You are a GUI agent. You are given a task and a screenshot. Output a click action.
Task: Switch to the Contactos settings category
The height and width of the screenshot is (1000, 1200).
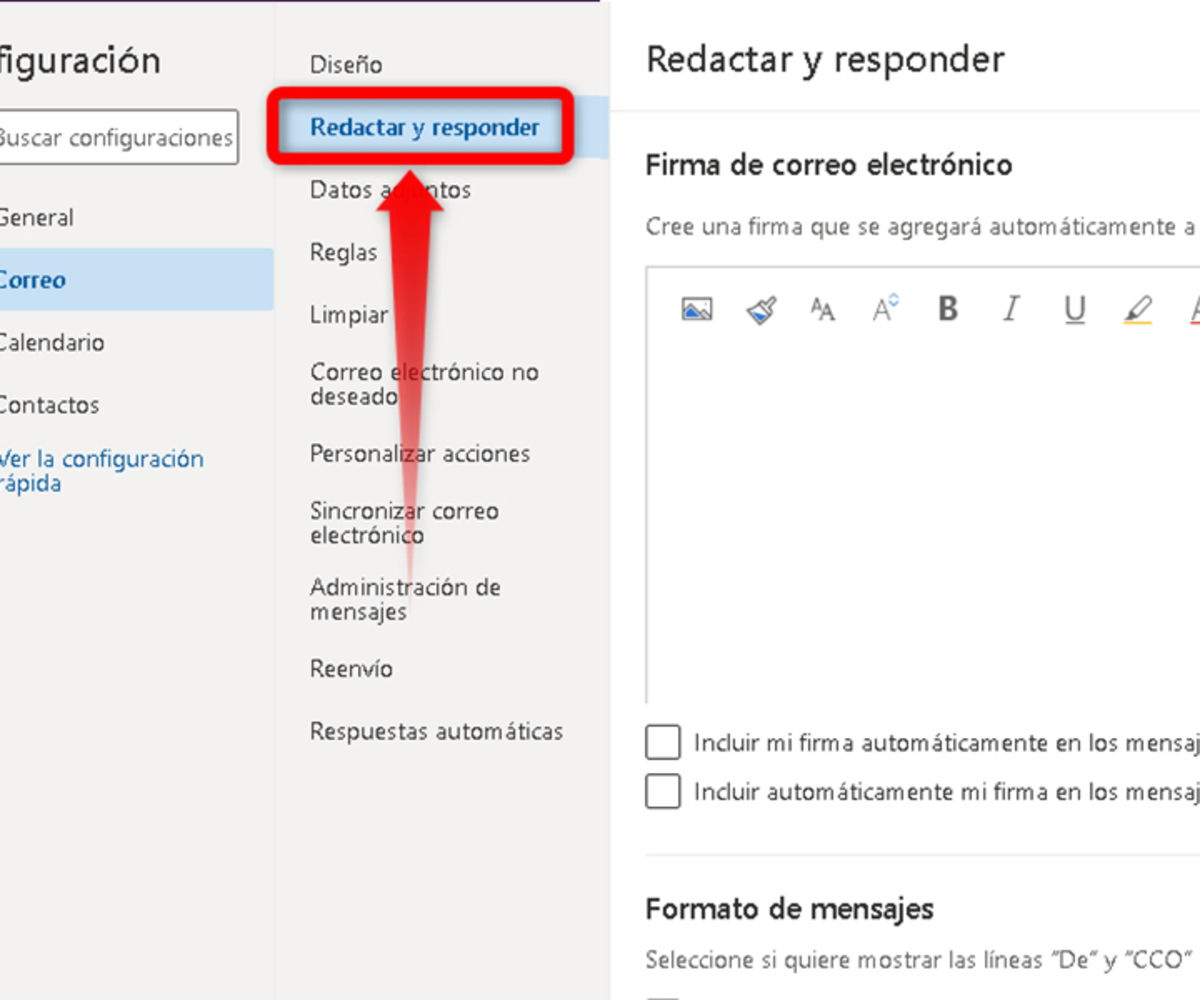[x=49, y=405]
